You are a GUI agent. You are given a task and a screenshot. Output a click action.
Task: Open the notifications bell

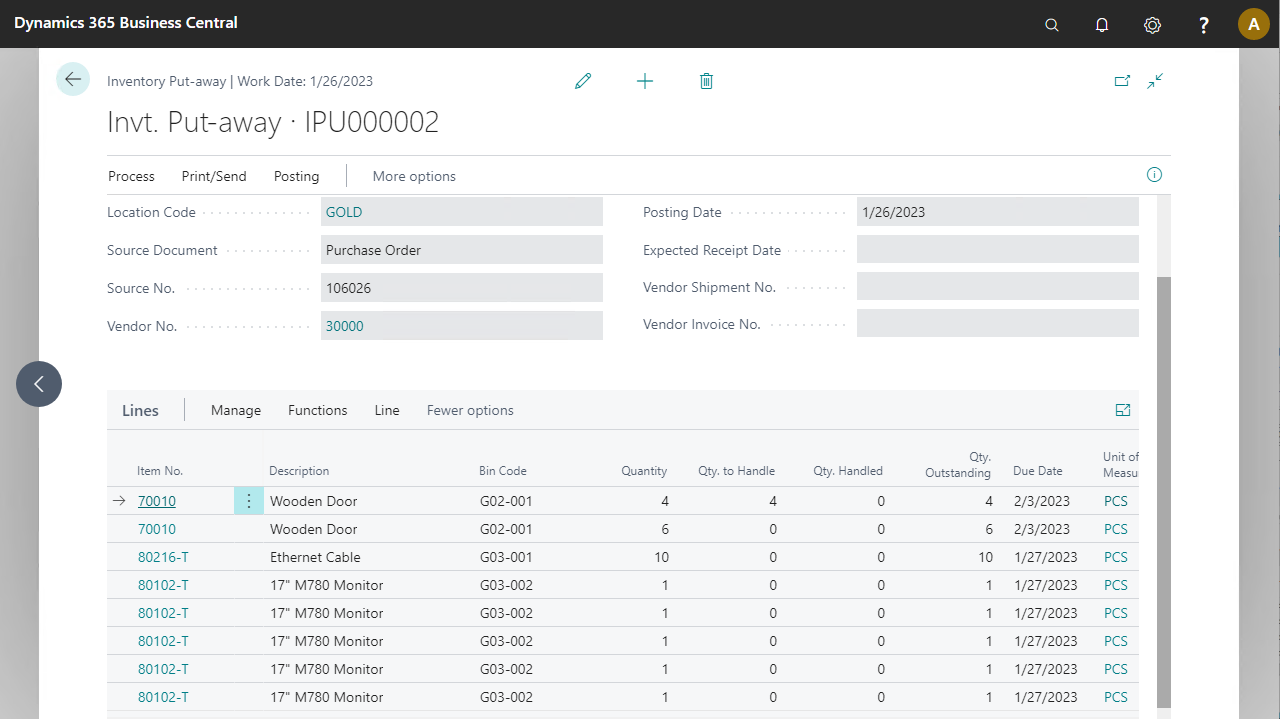coord(1102,24)
